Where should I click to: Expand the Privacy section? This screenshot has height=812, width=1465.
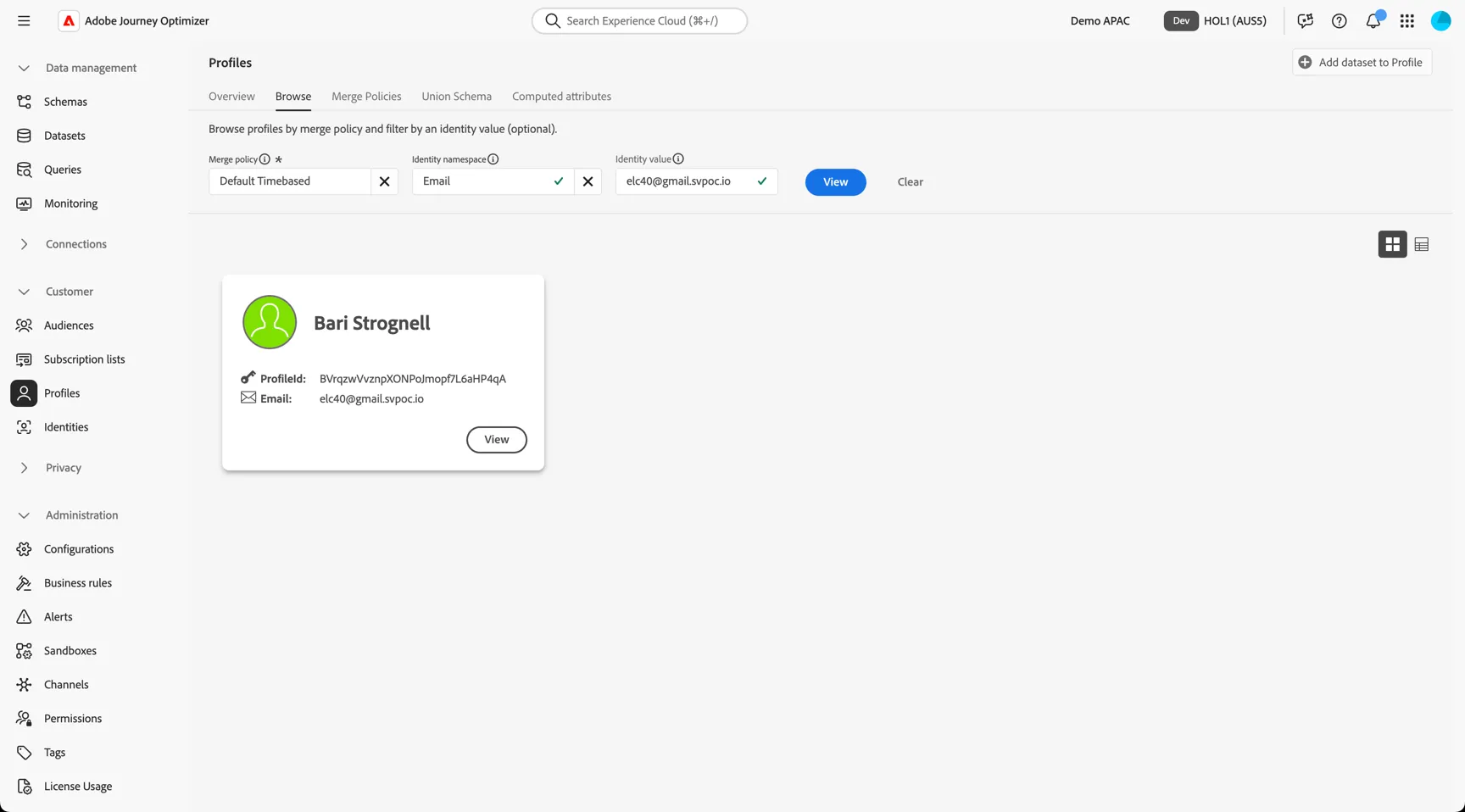pos(24,468)
